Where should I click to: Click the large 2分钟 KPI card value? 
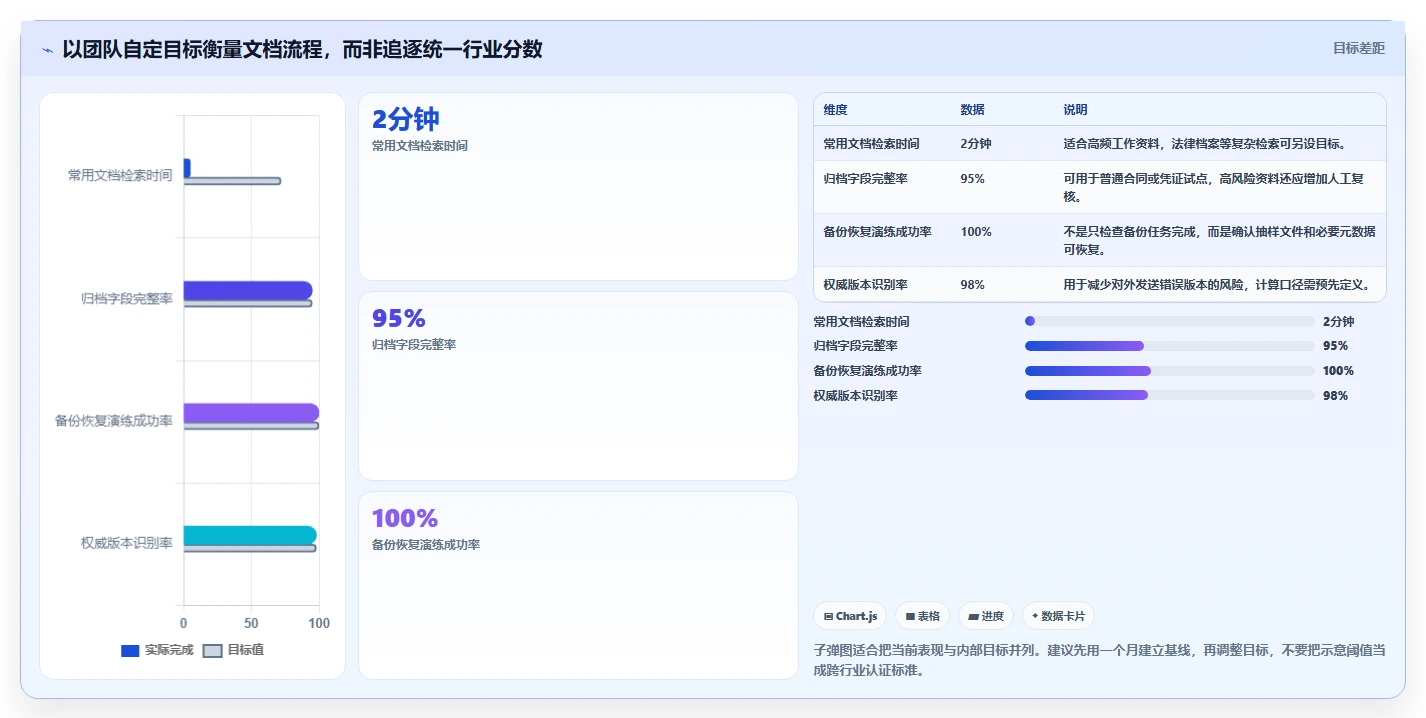tap(406, 120)
